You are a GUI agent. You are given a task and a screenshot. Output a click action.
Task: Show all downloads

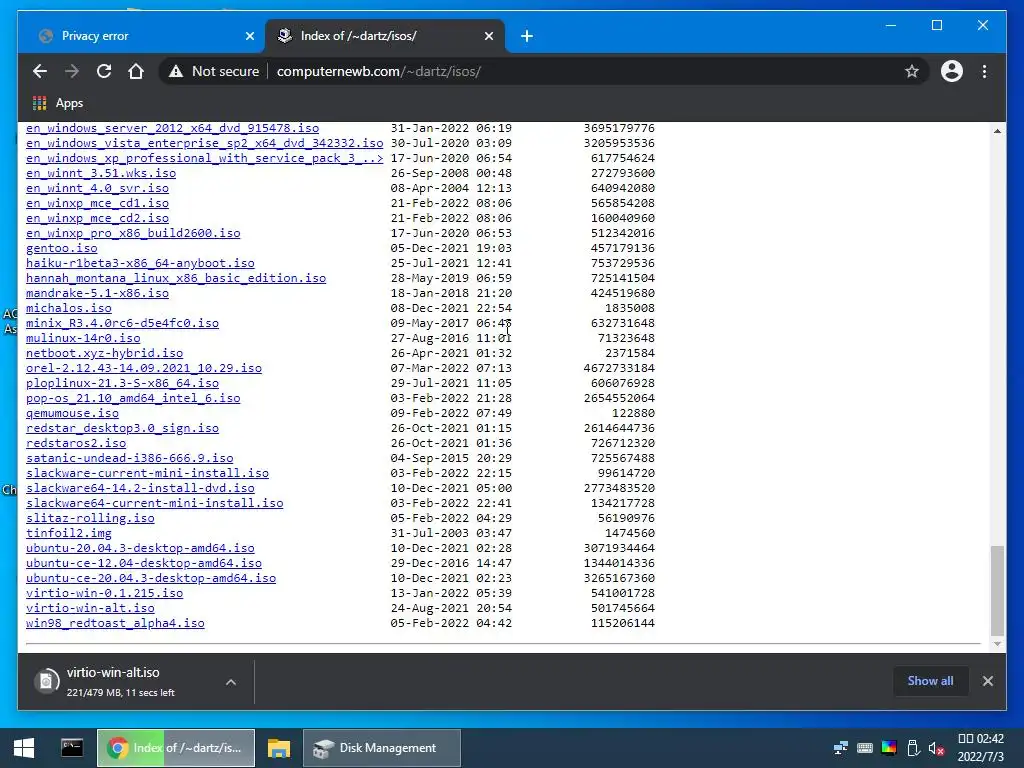pos(931,681)
